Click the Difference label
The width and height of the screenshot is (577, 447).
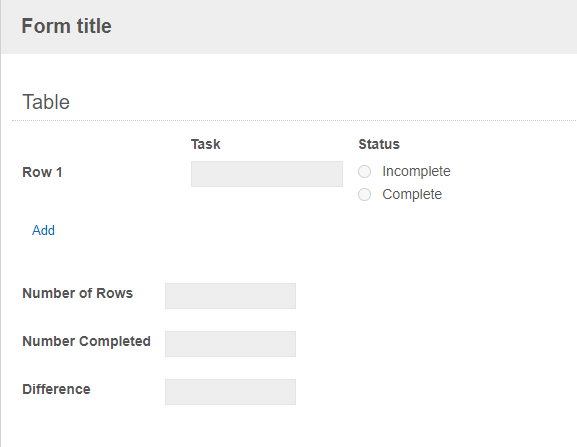tap(56, 389)
